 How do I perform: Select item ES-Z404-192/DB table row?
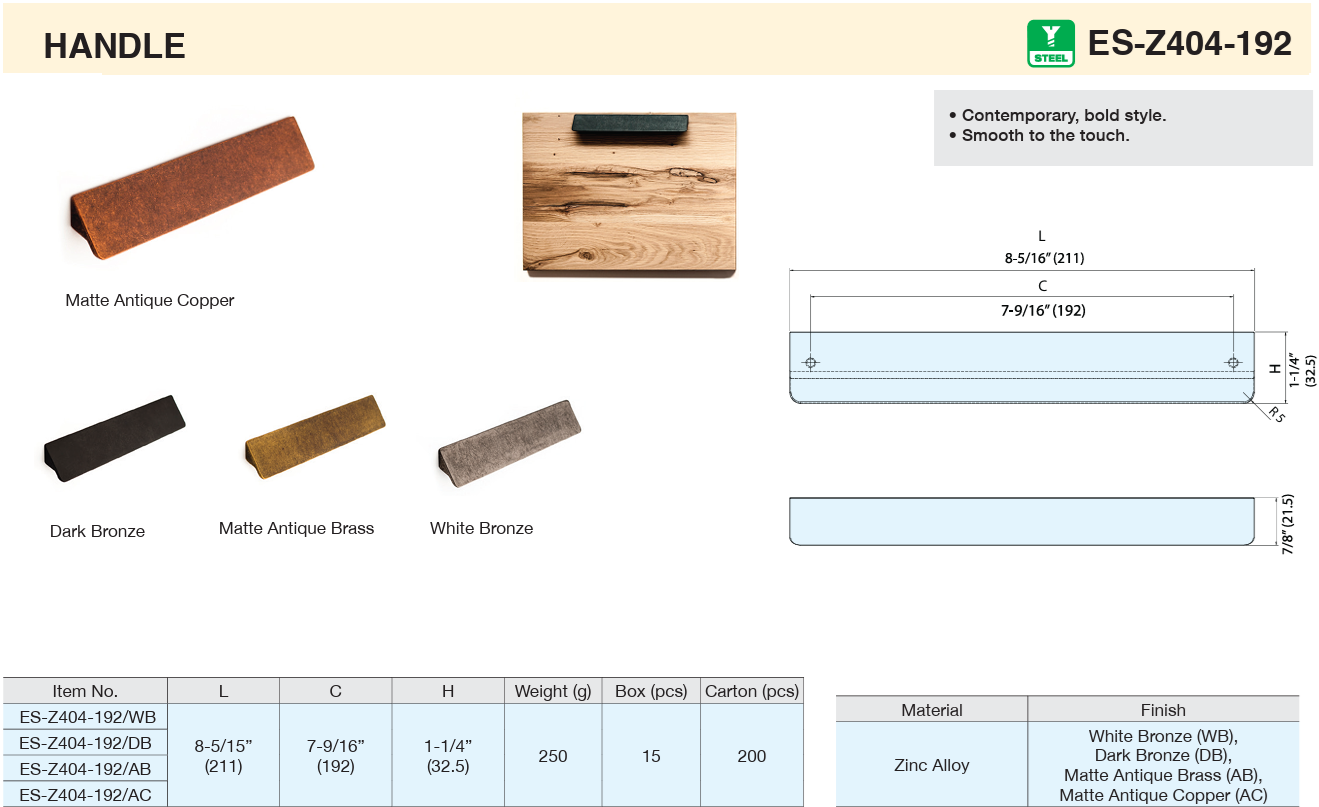click(85, 743)
